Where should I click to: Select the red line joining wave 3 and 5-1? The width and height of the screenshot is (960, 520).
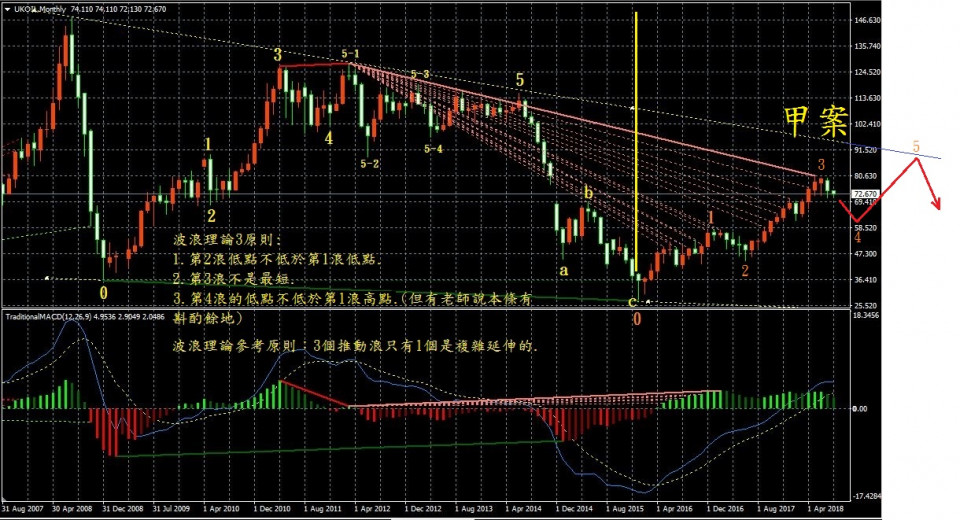[315, 65]
